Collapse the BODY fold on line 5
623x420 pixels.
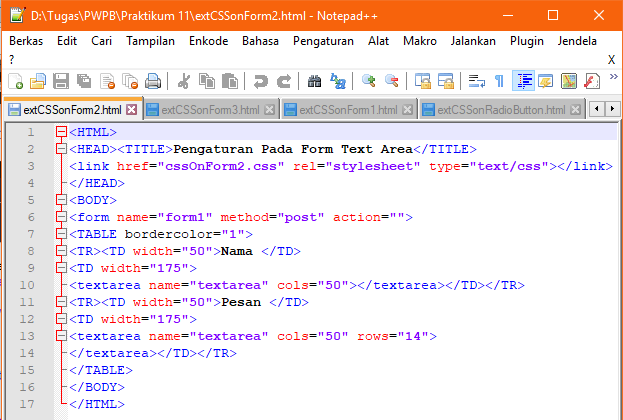(61, 200)
